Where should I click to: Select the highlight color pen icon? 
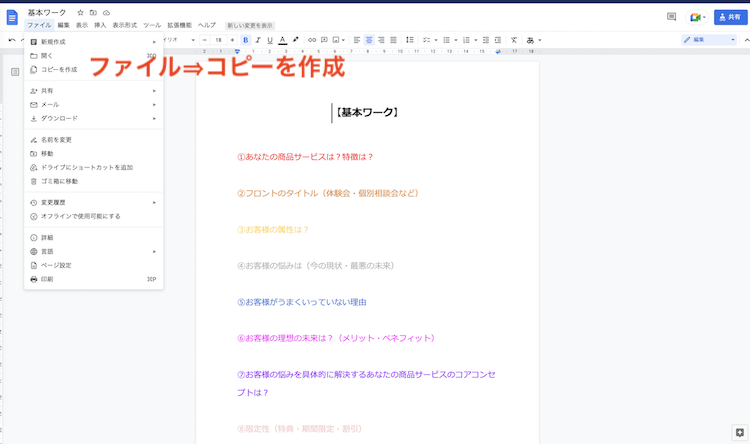click(x=296, y=40)
